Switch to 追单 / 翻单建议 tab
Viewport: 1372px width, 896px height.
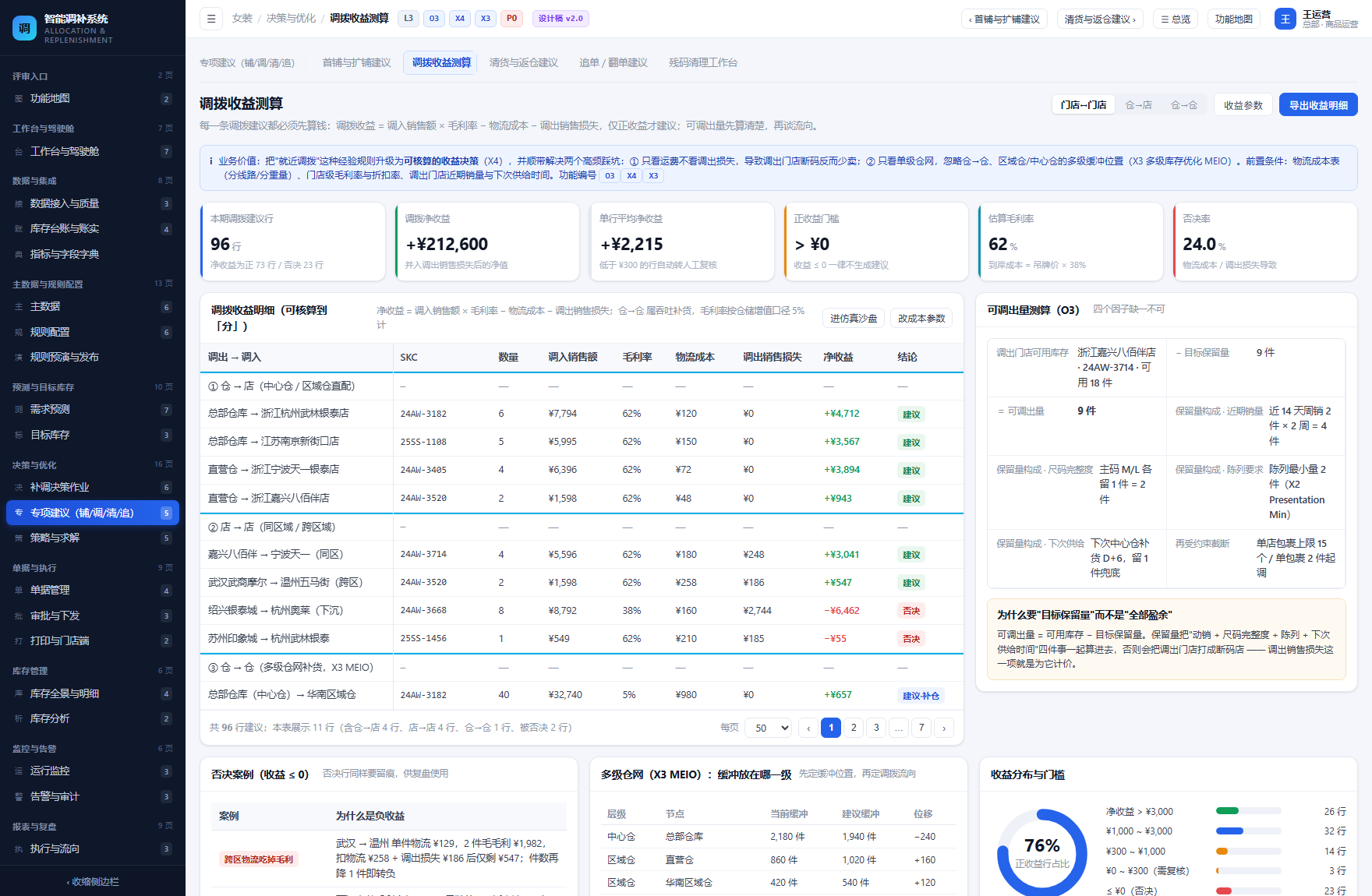(x=613, y=62)
